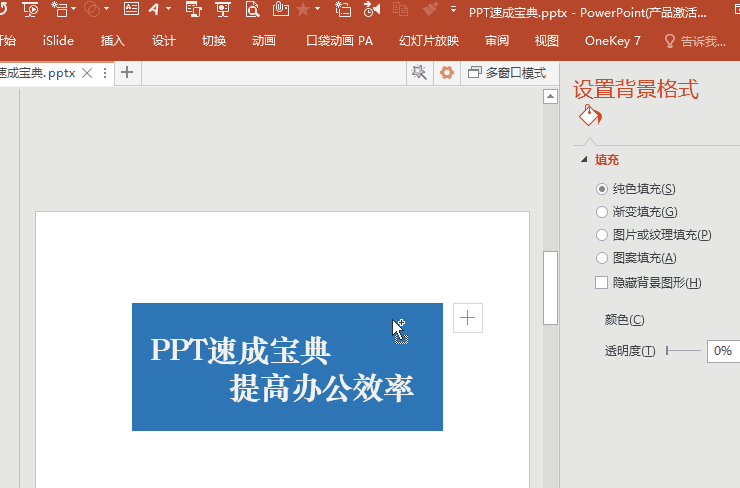Open the OneKey 7 ribbon tab
This screenshot has height=488, width=740.
[x=613, y=41]
